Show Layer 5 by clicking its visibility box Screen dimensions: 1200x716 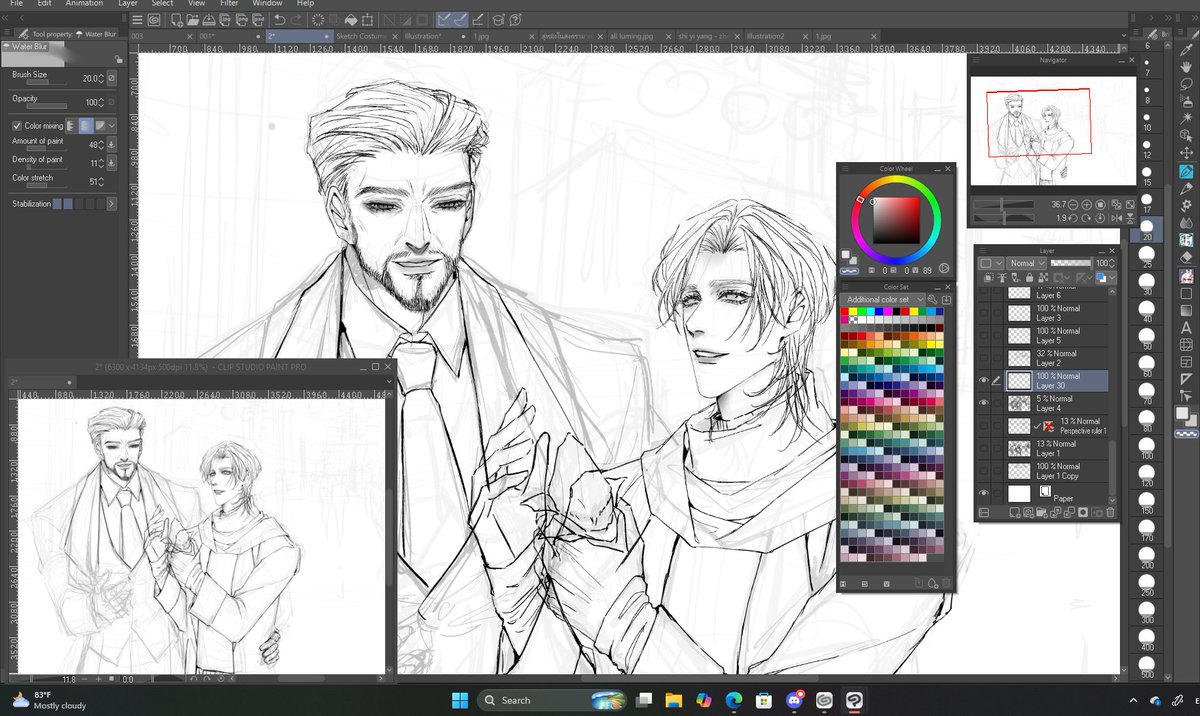click(984, 335)
